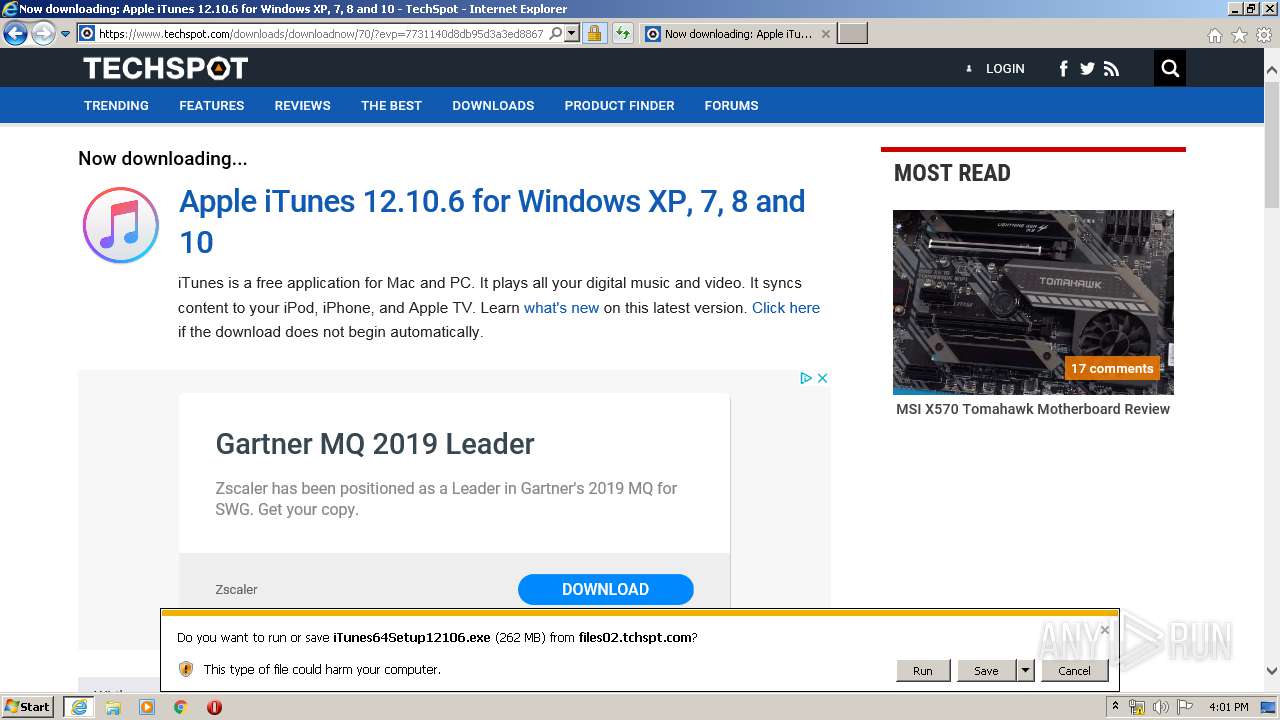Close the ad with the X icon

(x=822, y=378)
